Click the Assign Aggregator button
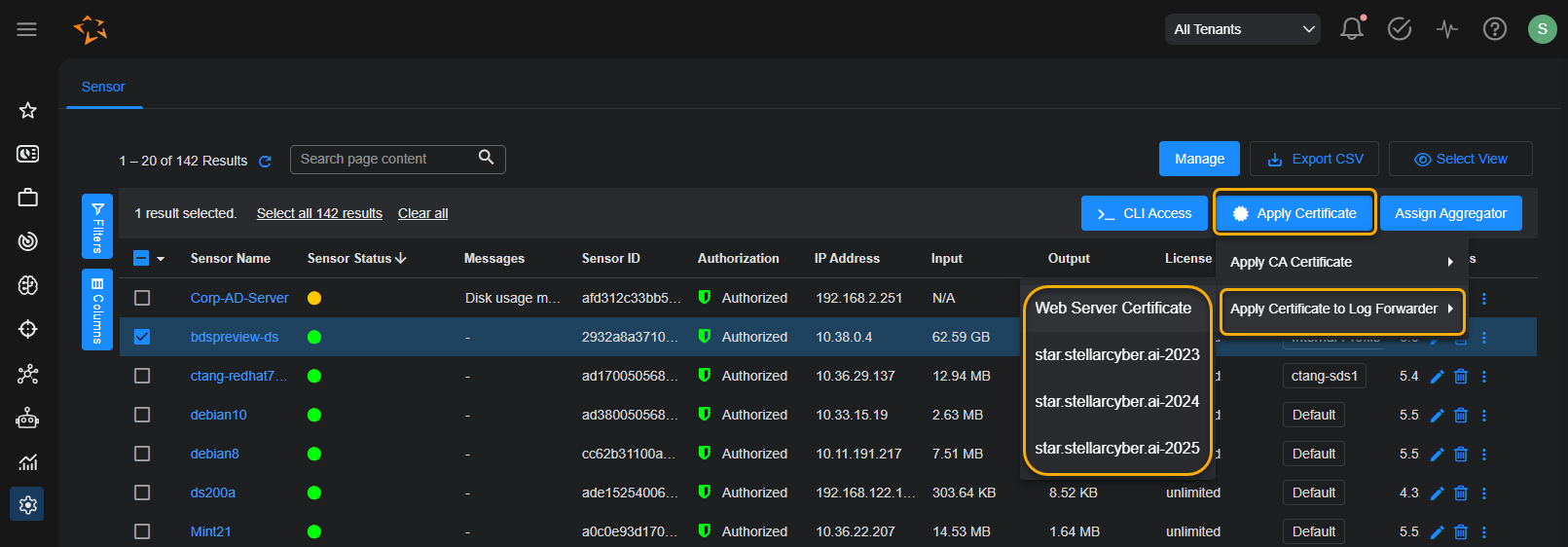 pos(1450,213)
